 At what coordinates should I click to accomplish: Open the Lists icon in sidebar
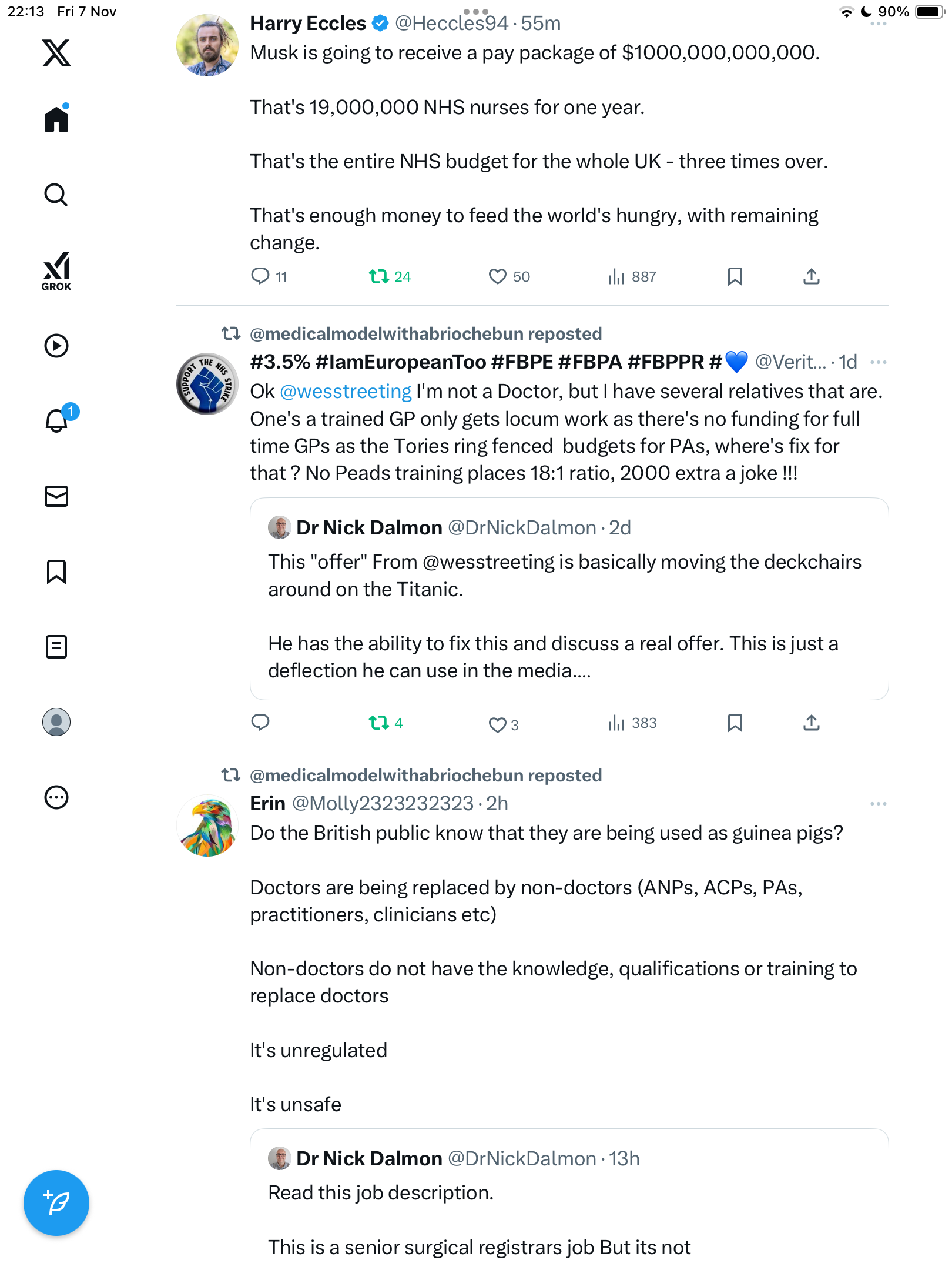(x=56, y=647)
